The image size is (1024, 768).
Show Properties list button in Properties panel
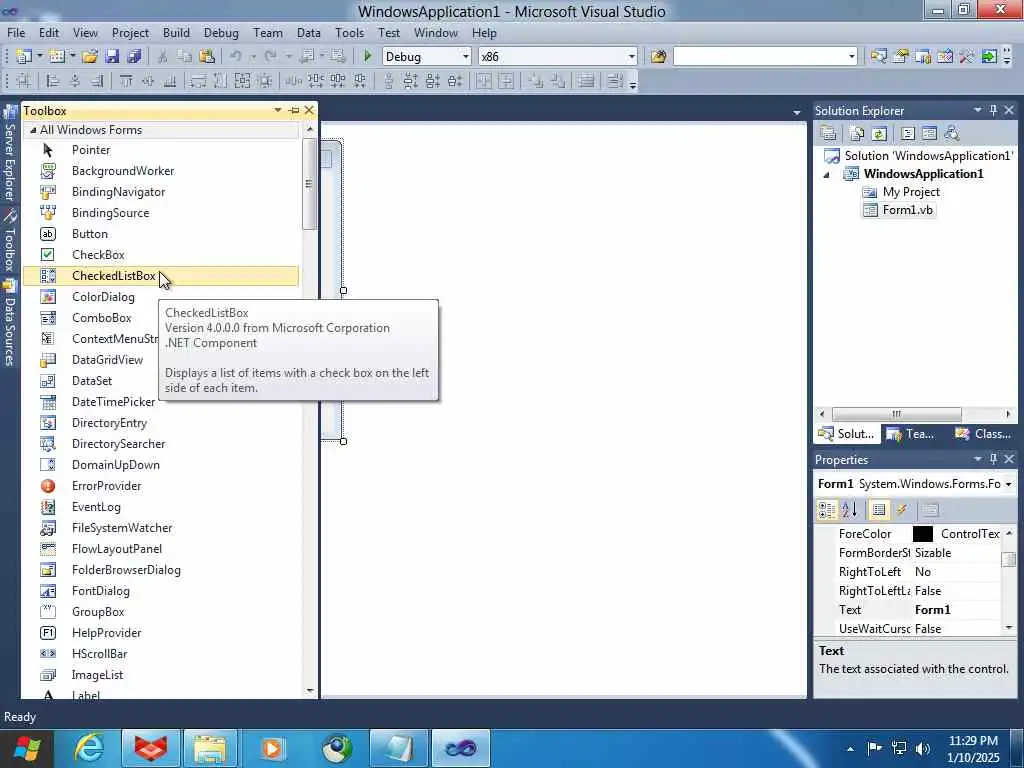tap(879, 510)
